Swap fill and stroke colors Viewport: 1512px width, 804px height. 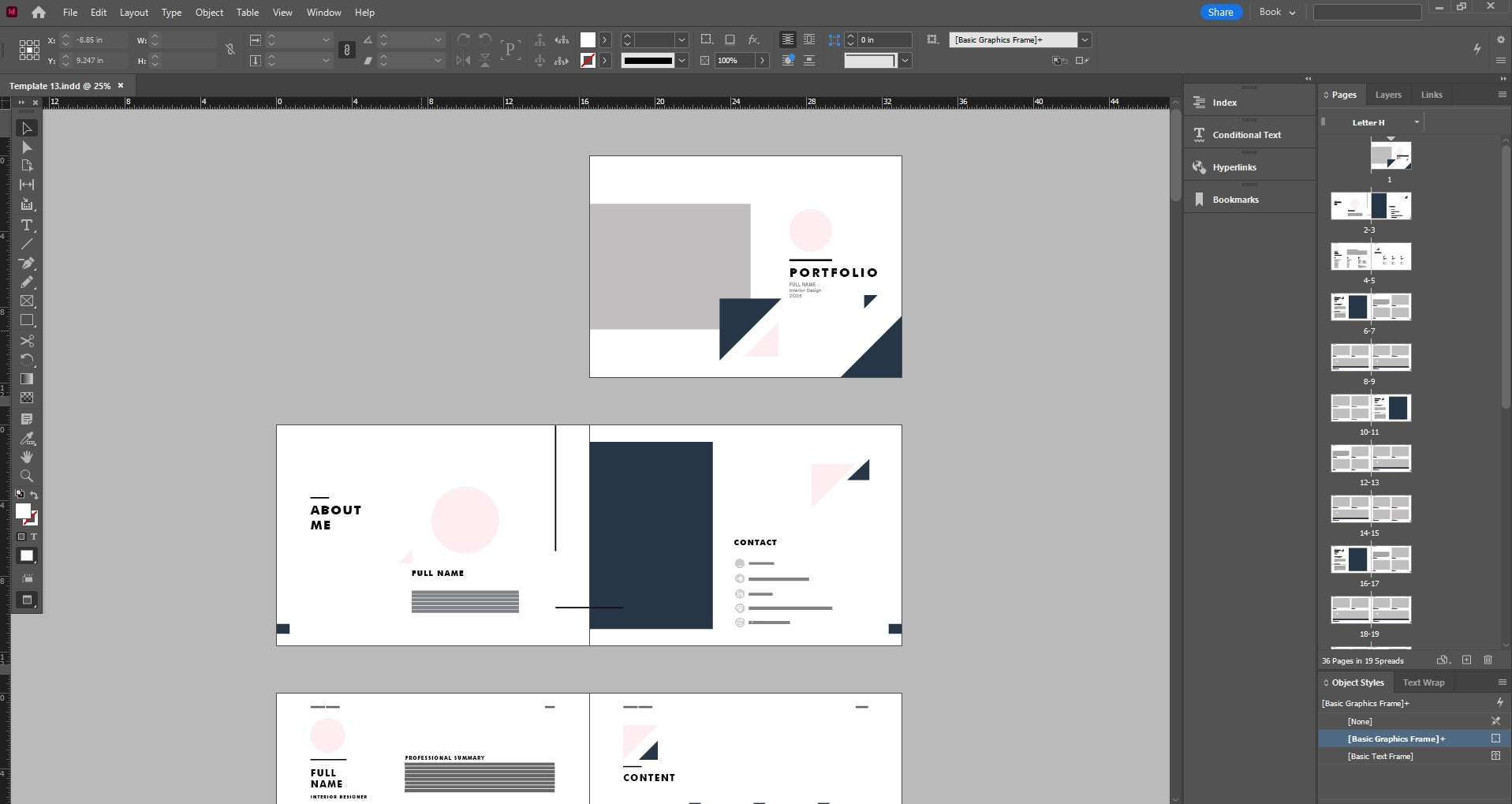tap(34, 495)
